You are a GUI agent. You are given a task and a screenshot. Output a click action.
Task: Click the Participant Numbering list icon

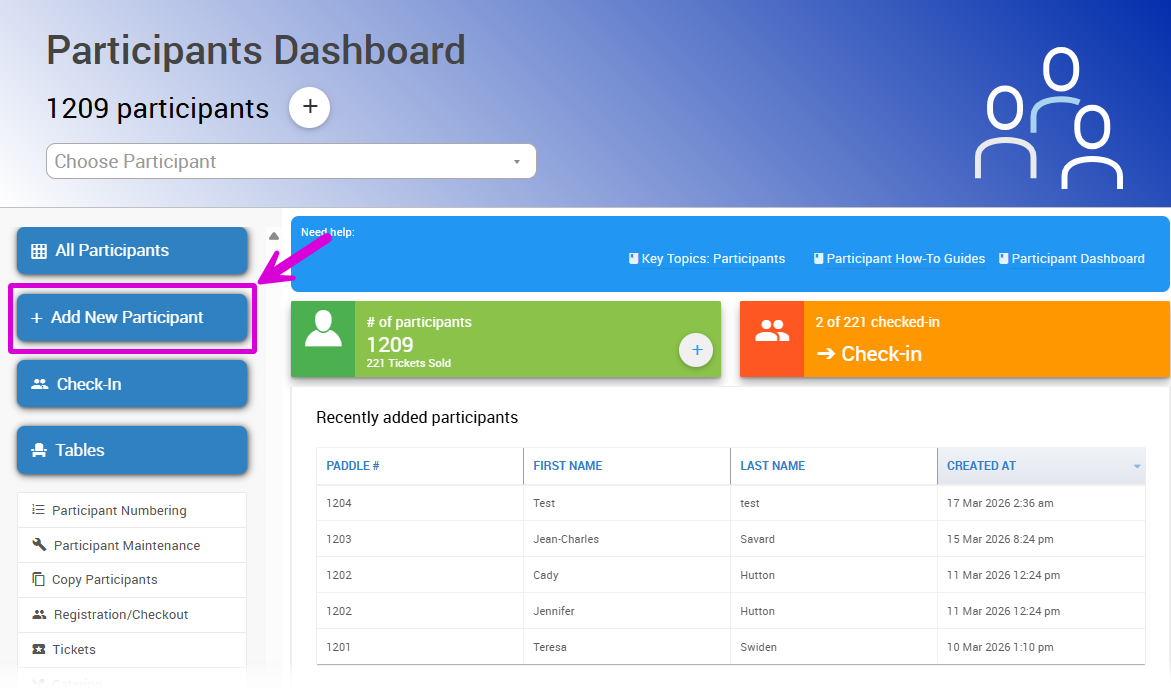click(x=39, y=510)
